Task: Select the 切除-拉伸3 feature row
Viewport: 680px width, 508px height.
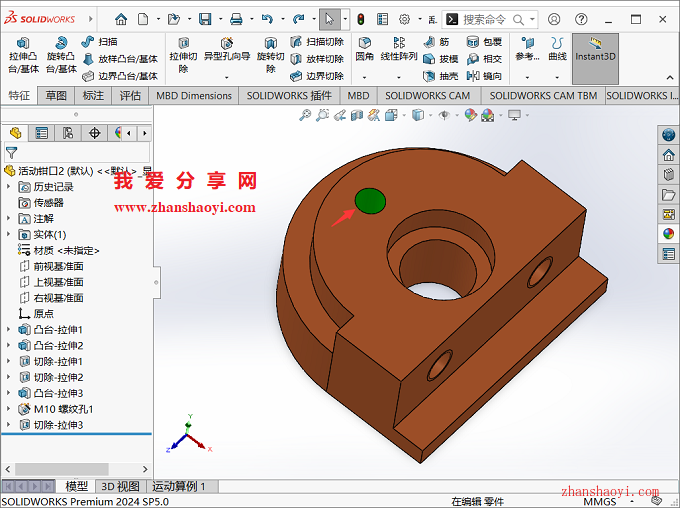Action: [x=51, y=425]
